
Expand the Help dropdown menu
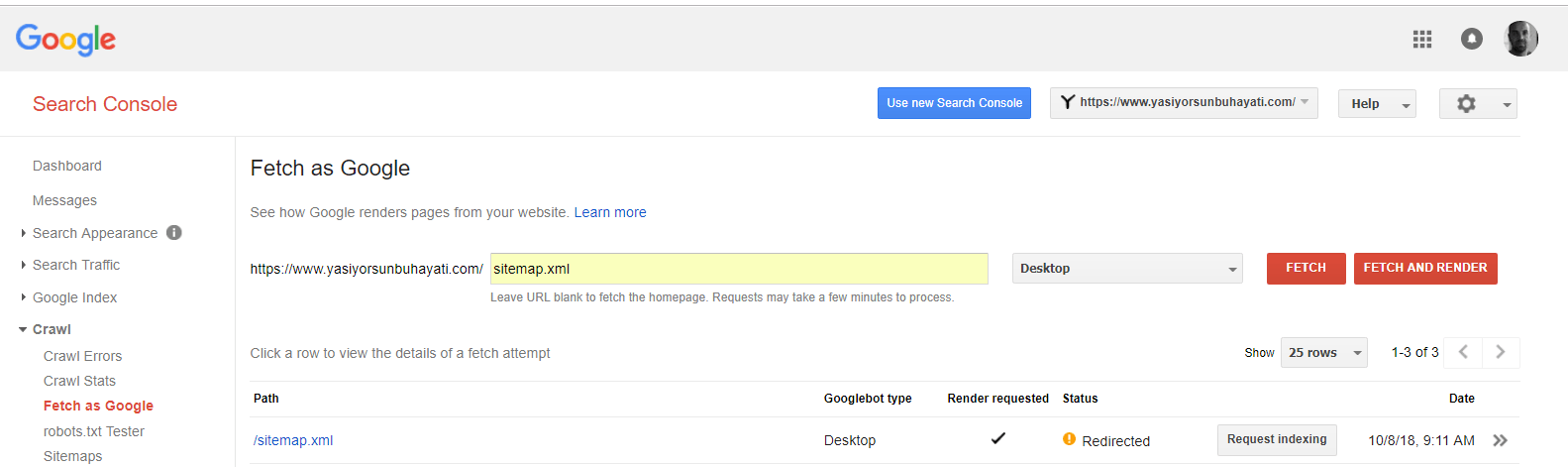(1377, 104)
